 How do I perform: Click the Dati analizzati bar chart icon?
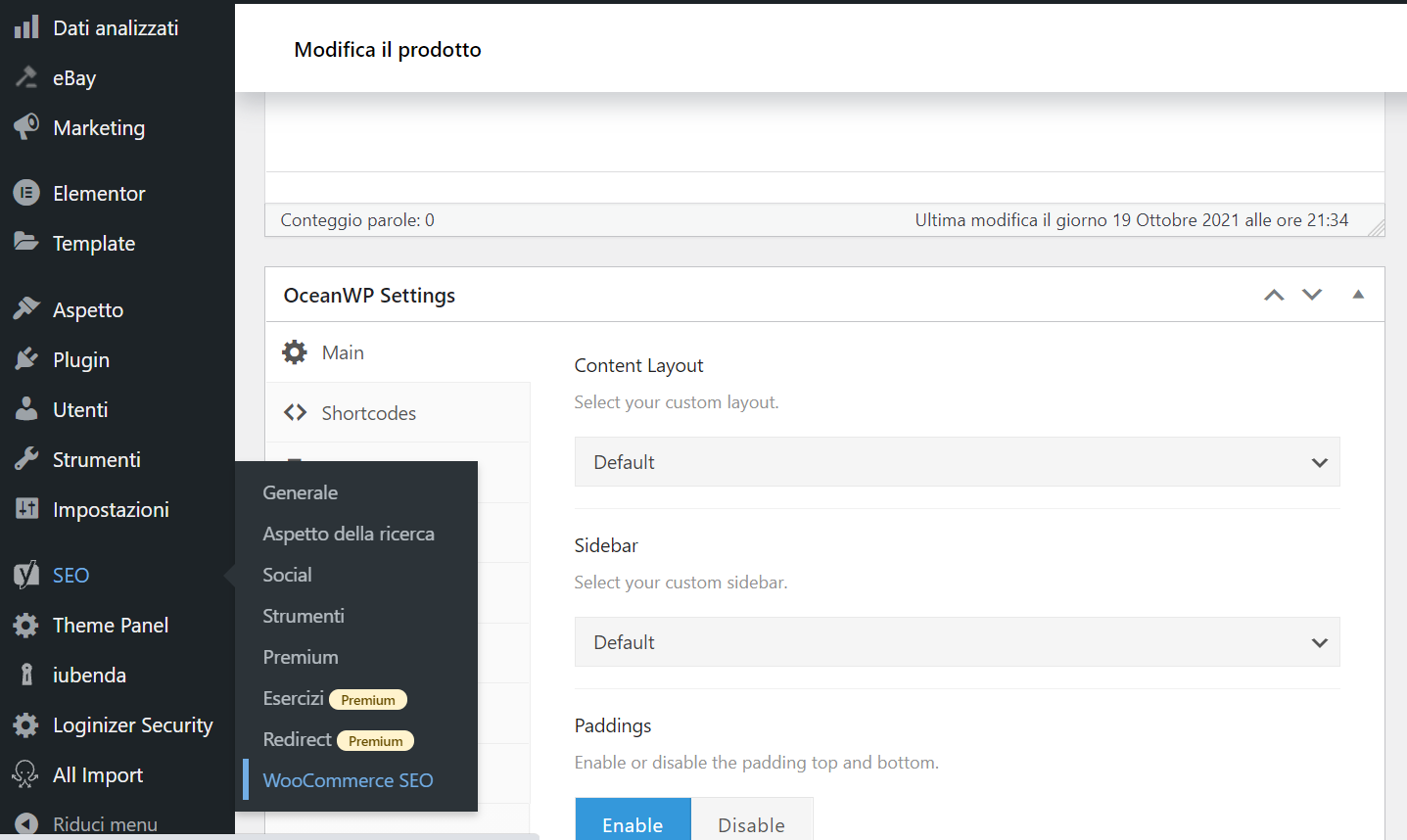(26, 27)
